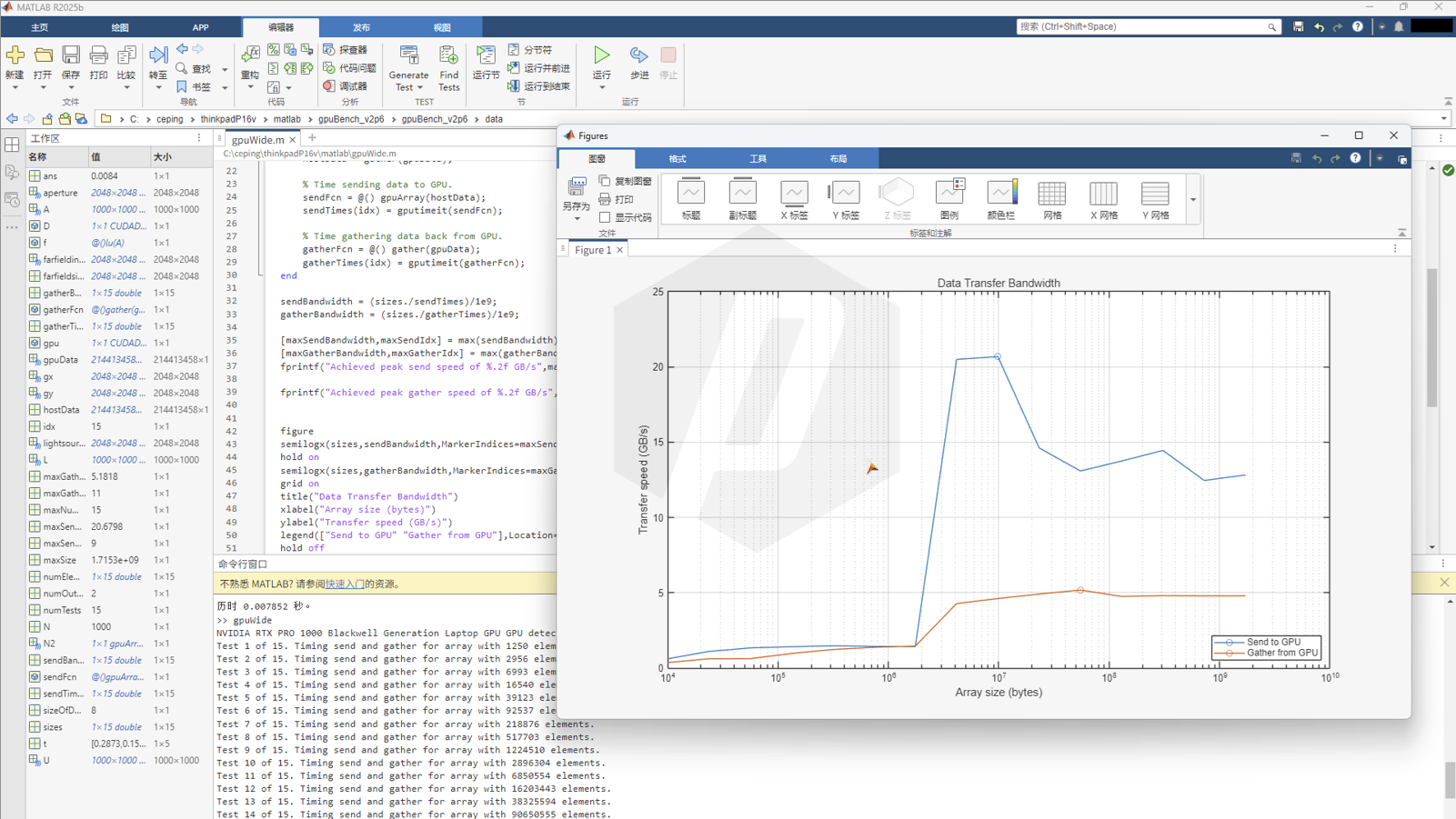Open the APP ribbon tab

click(200, 27)
